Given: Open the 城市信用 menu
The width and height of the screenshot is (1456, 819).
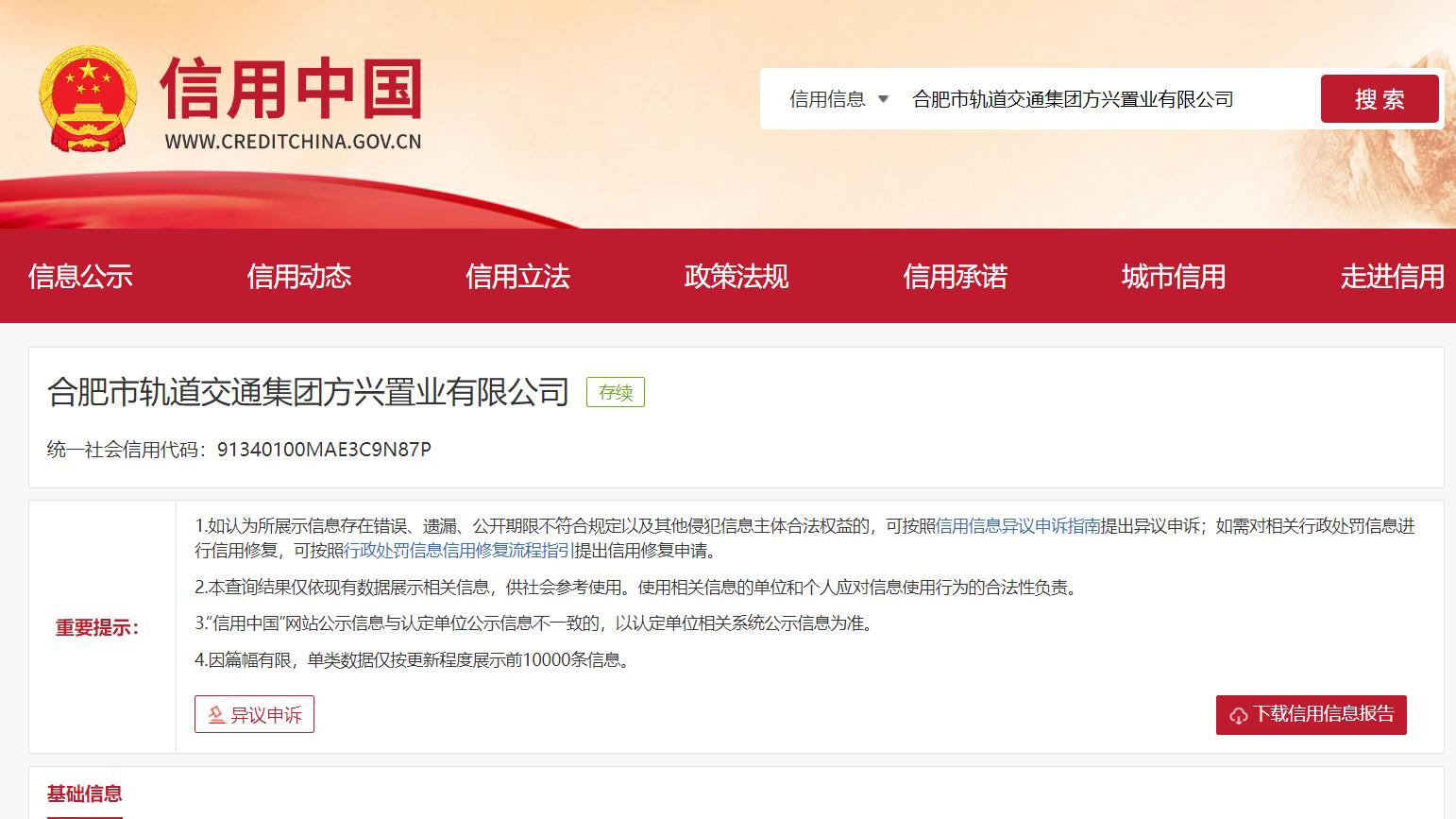Looking at the screenshot, I should point(1174,276).
